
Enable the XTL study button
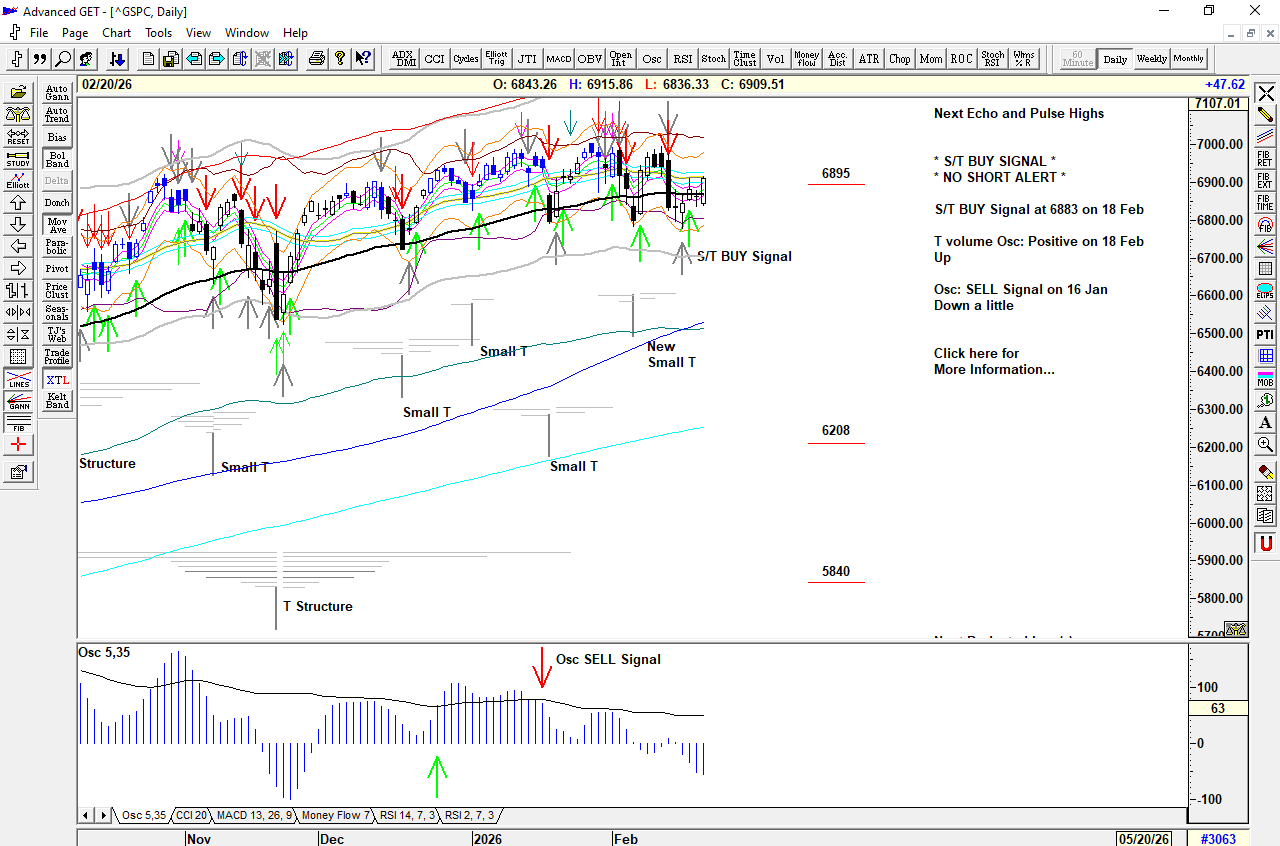pyautogui.click(x=57, y=380)
